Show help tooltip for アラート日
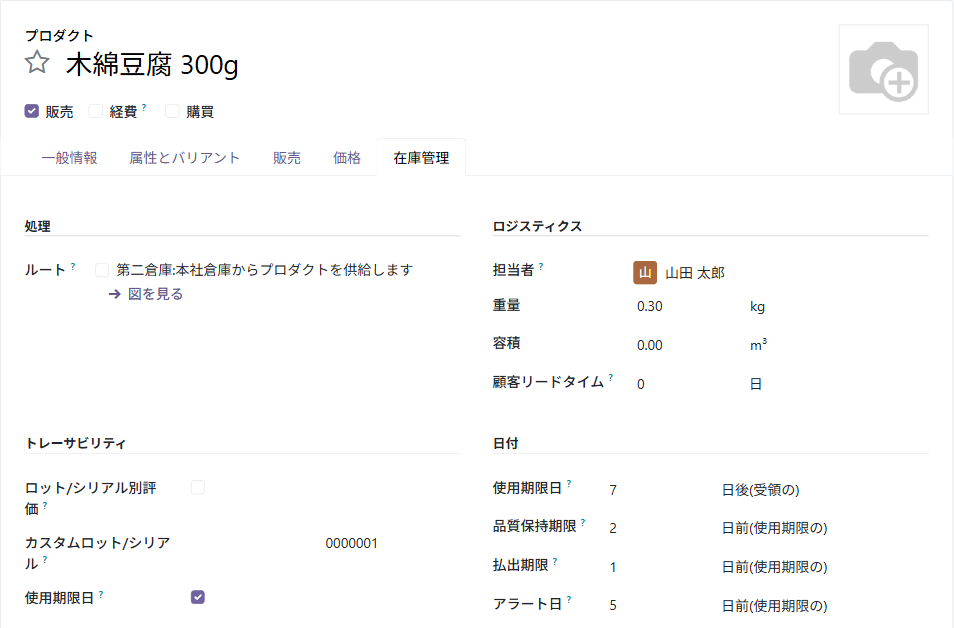 click(569, 600)
